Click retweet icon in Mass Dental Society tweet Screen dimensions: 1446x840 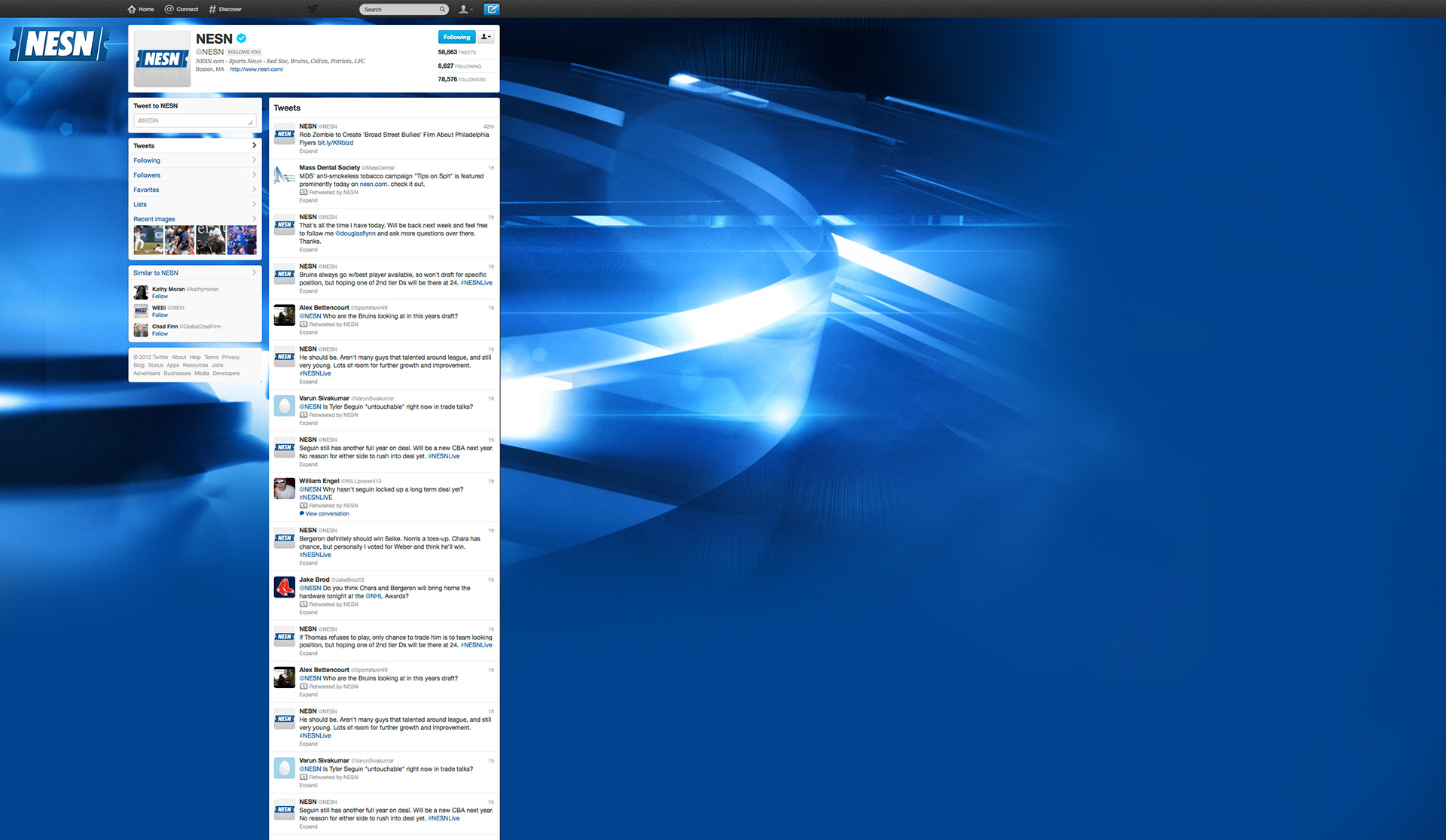pos(304,193)
